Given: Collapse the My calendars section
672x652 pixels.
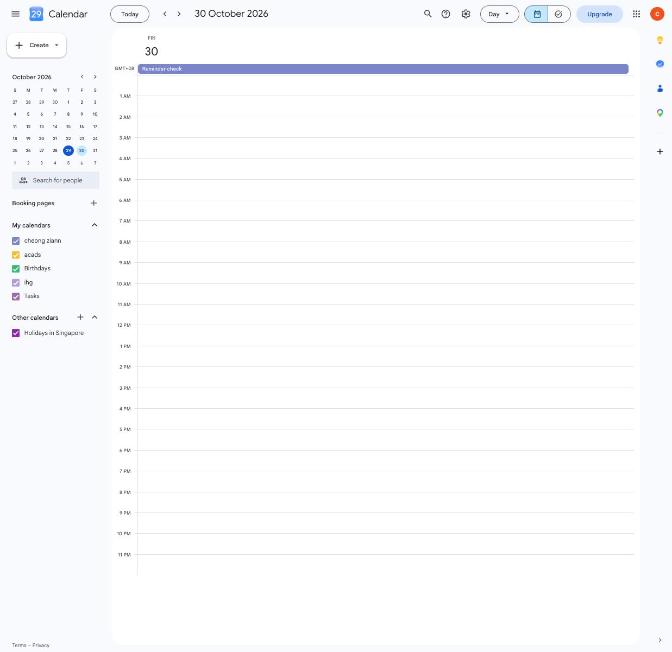Looking at the screenshot, I should click(94, 225).
